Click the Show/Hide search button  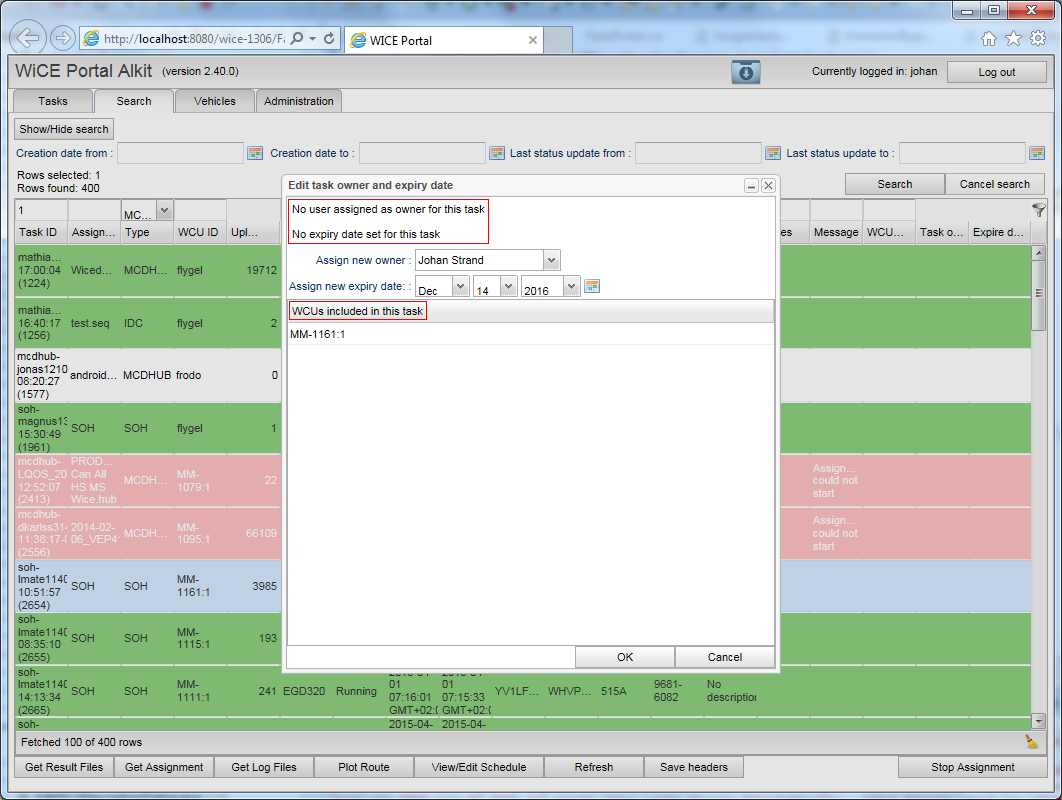pos(64,129)
